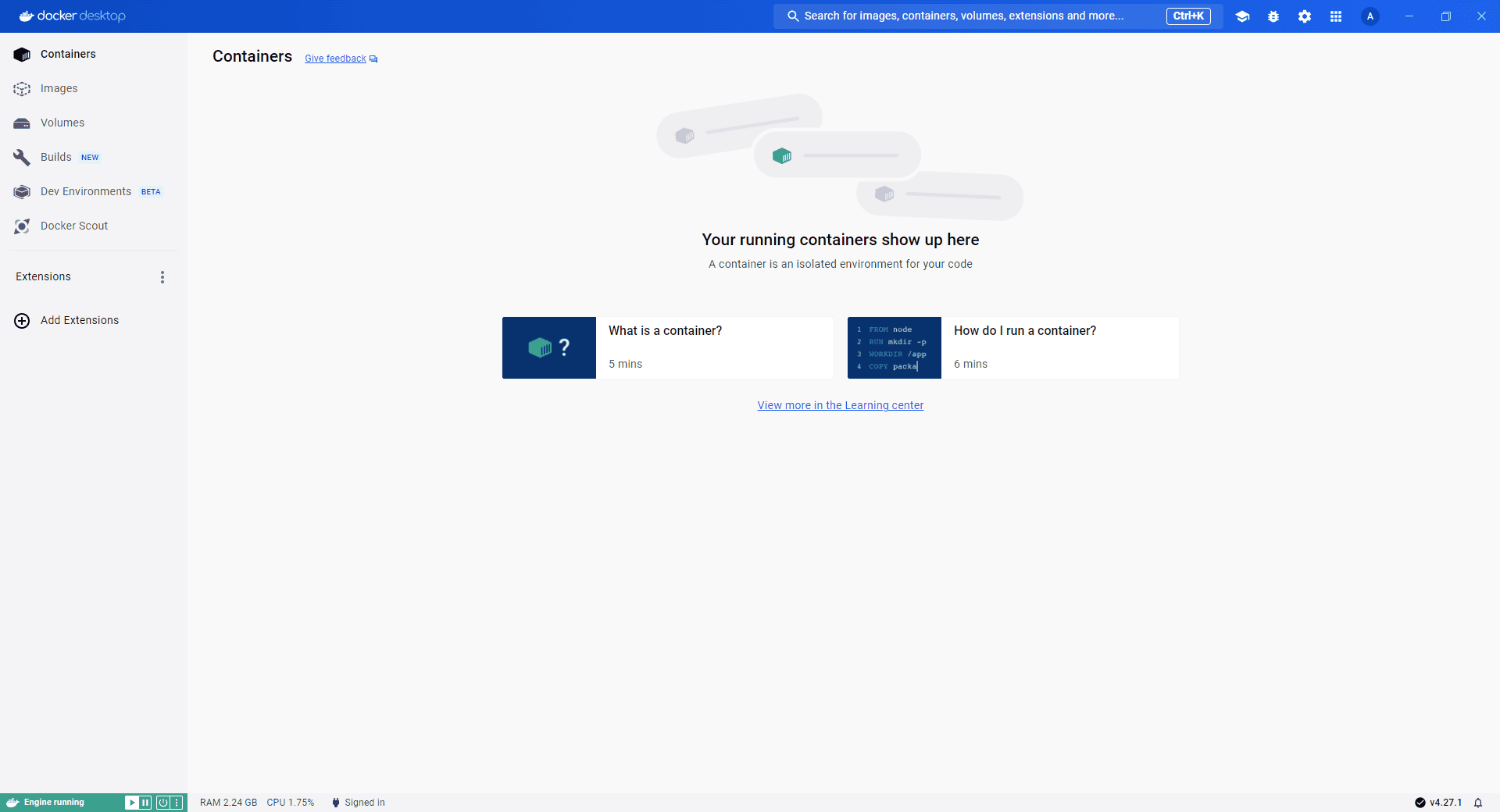Click the 5 mins duration text
This screenshot has height=812, width=1500.
626,364
